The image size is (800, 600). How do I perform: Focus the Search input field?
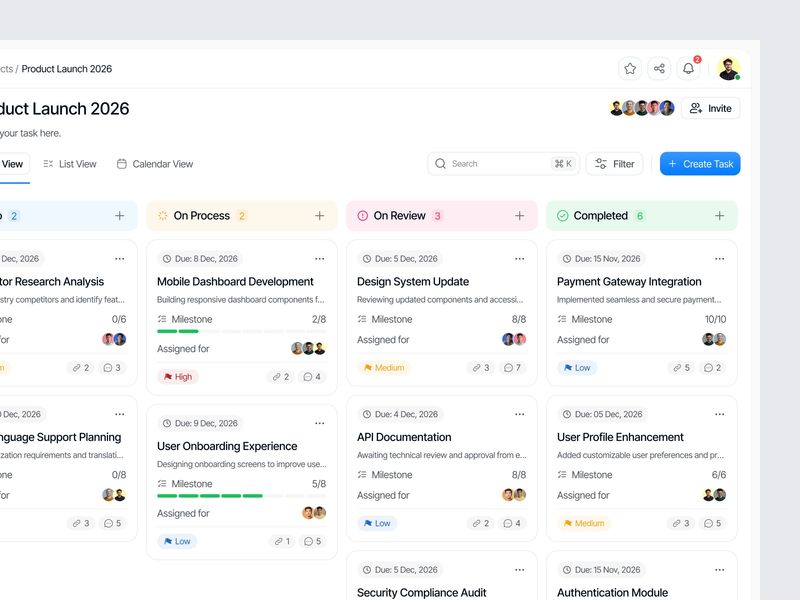coord(503,164)
